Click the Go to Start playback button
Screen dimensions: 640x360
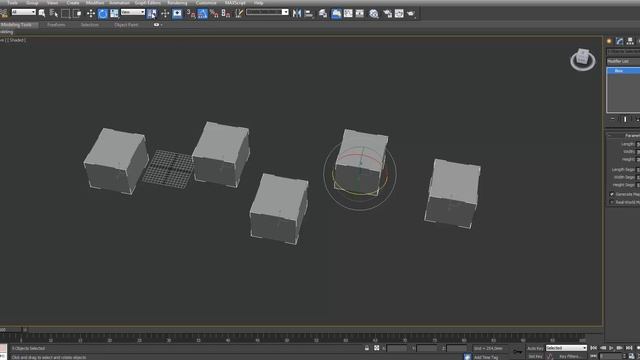tap(593, 348)
